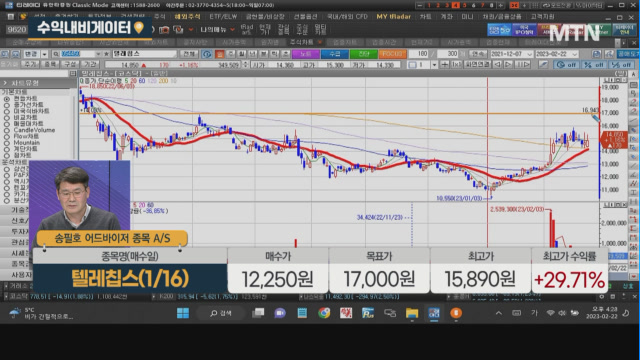Click the orange FOCUS button
Image resolution: width=640 pixels, height=360 pixels.
[392, 54]
